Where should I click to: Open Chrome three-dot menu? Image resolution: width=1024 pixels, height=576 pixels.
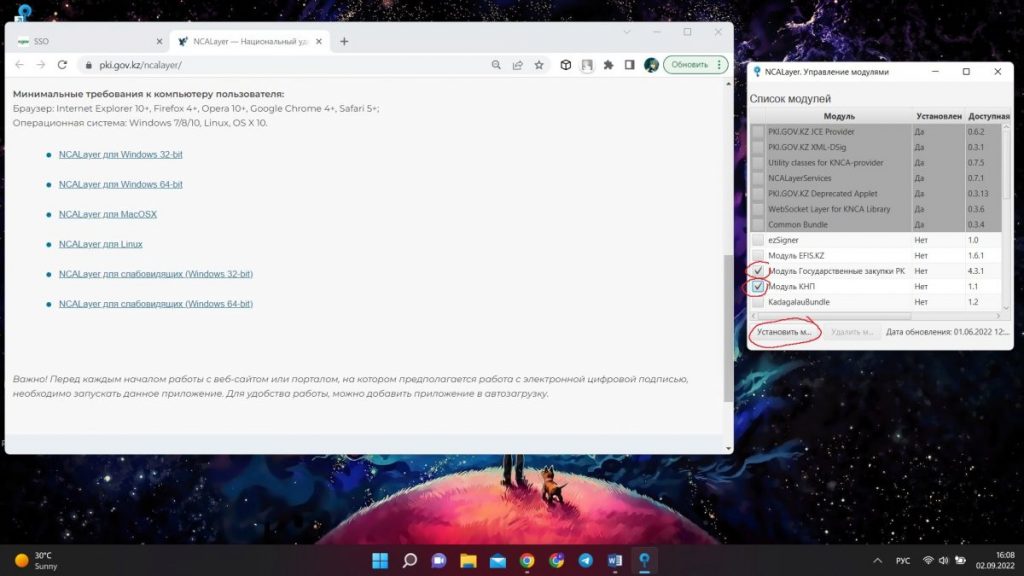click(x=719, y=65)
